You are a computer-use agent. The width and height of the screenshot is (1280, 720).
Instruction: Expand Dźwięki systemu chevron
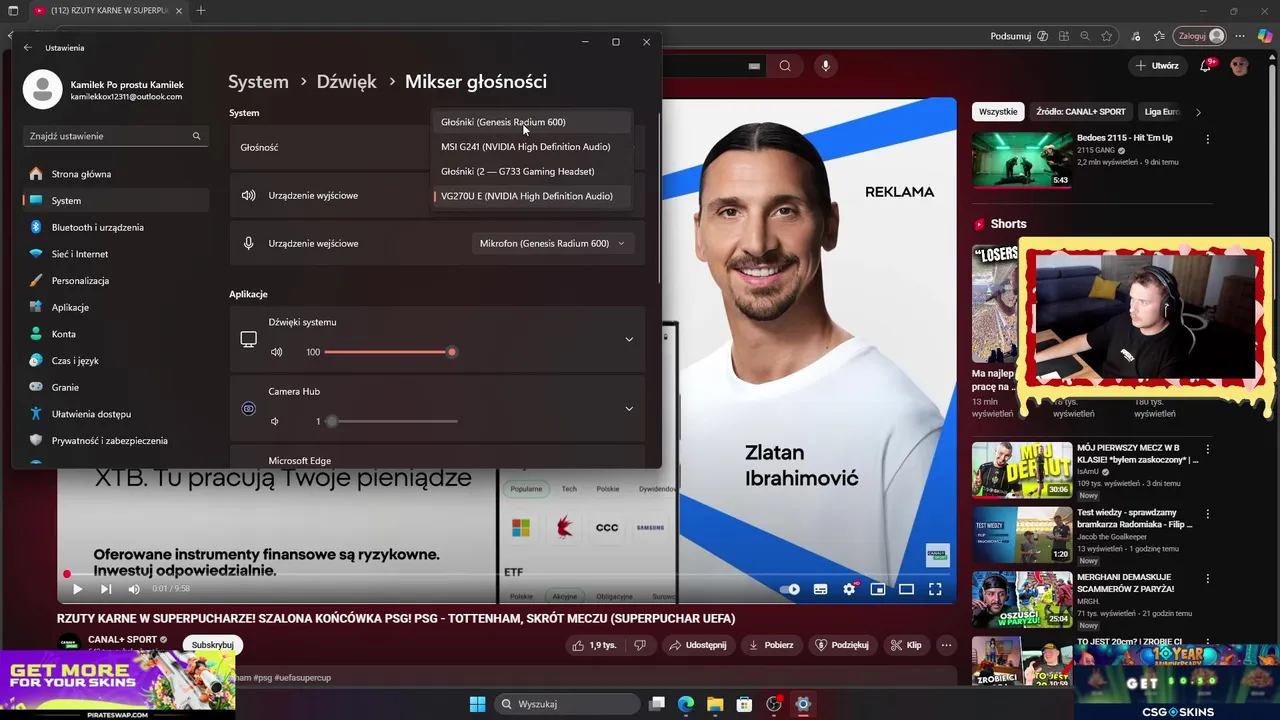point(629,339)
